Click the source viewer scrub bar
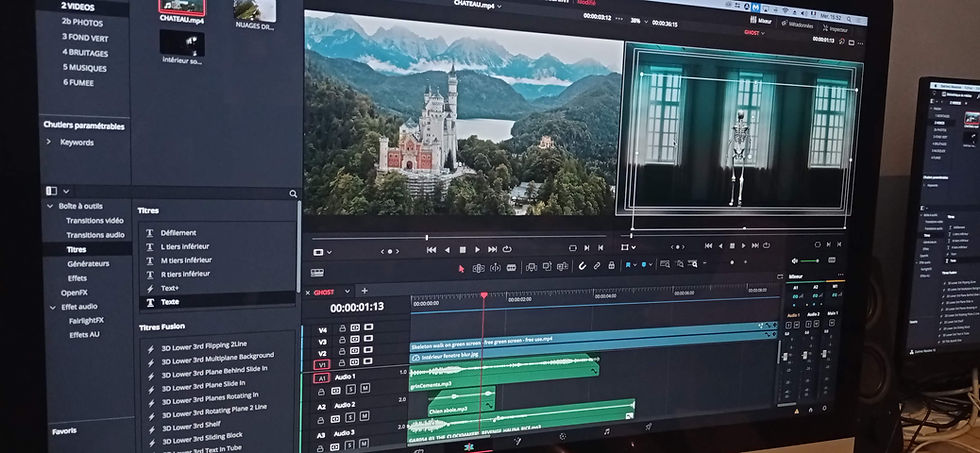 coord(459,237)
